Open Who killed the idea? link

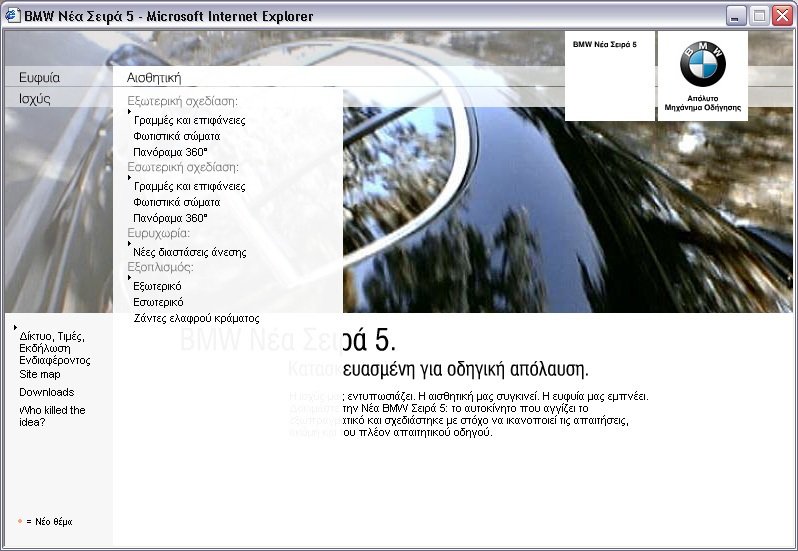(52, 416)
